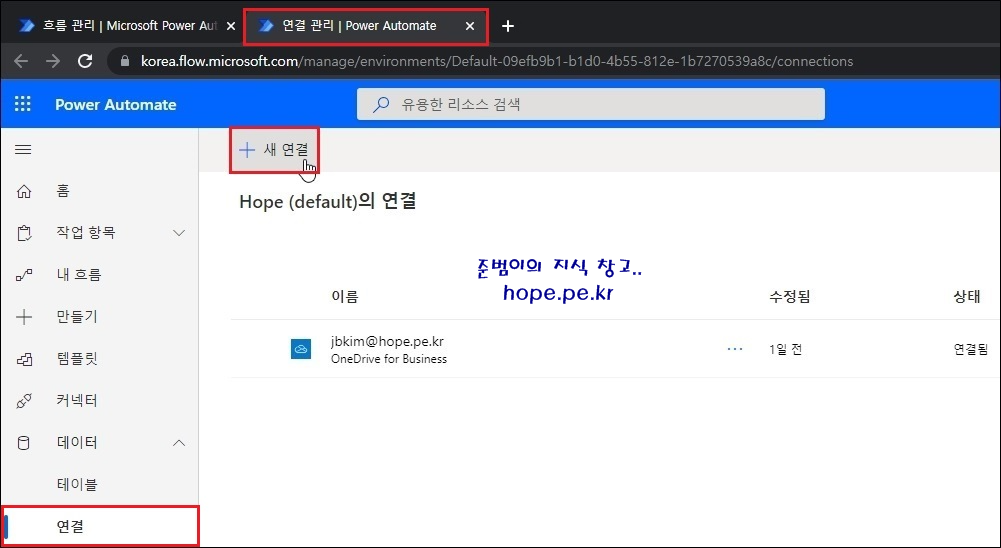Click the 'Hope (default)의 연결' heading
The height and width of the screenshot is (548, 1001).
pos(328,202)
